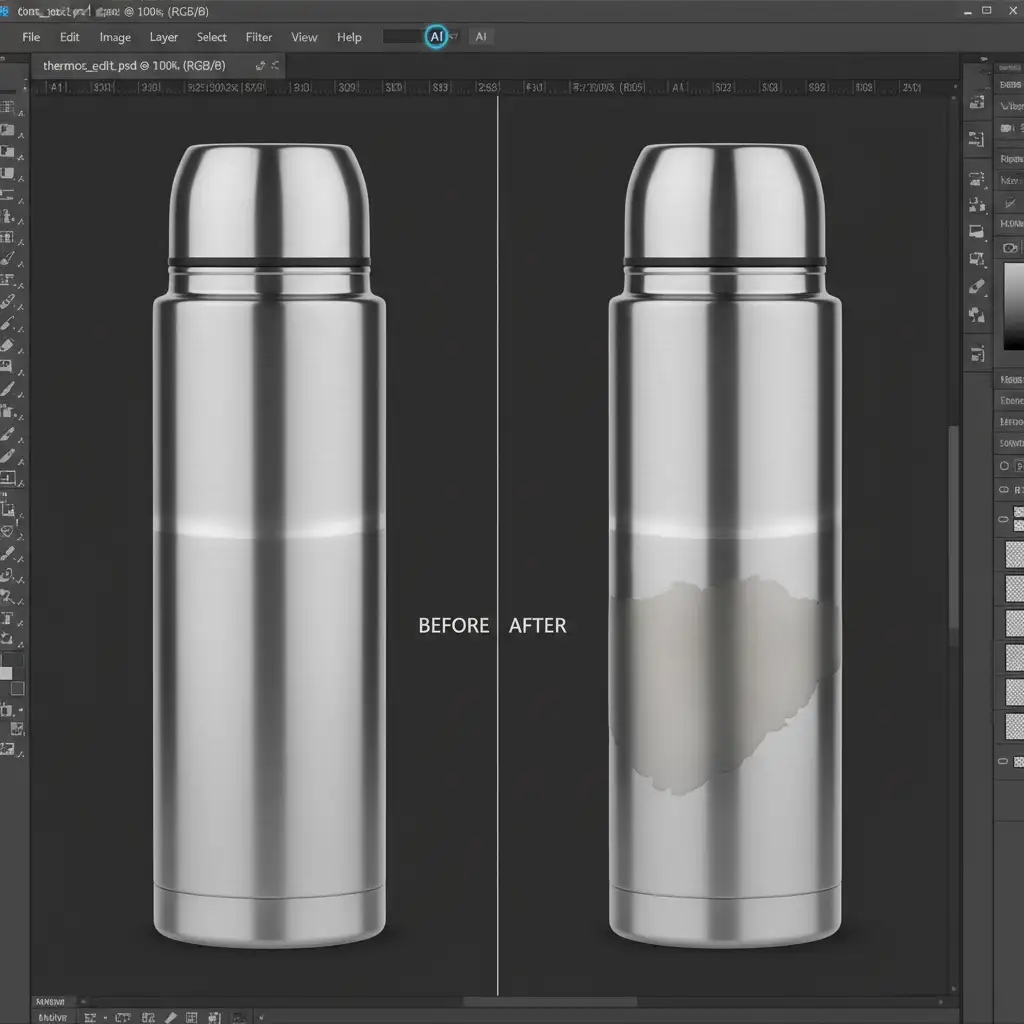Image resolution: width=1024 pixels, height=1024 pixels.
Task: Switch to the thermos_edit.psd document tab
Action: click(x=135, y=65)
